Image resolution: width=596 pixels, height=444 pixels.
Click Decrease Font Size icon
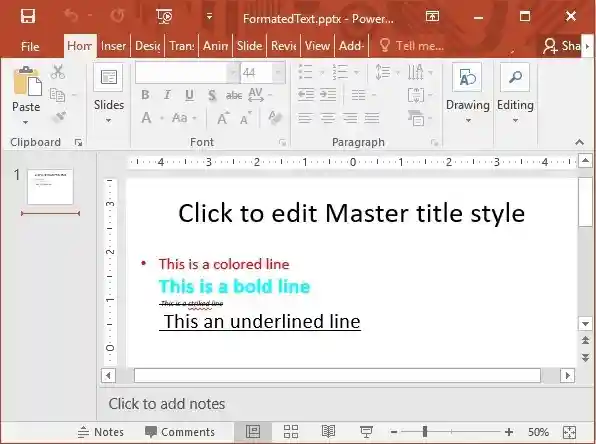click(246, 119)
